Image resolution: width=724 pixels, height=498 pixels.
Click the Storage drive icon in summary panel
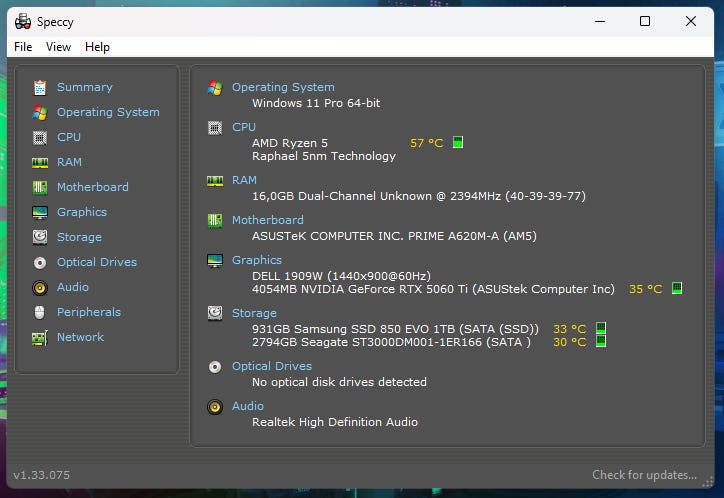click(x=215, y=313)
